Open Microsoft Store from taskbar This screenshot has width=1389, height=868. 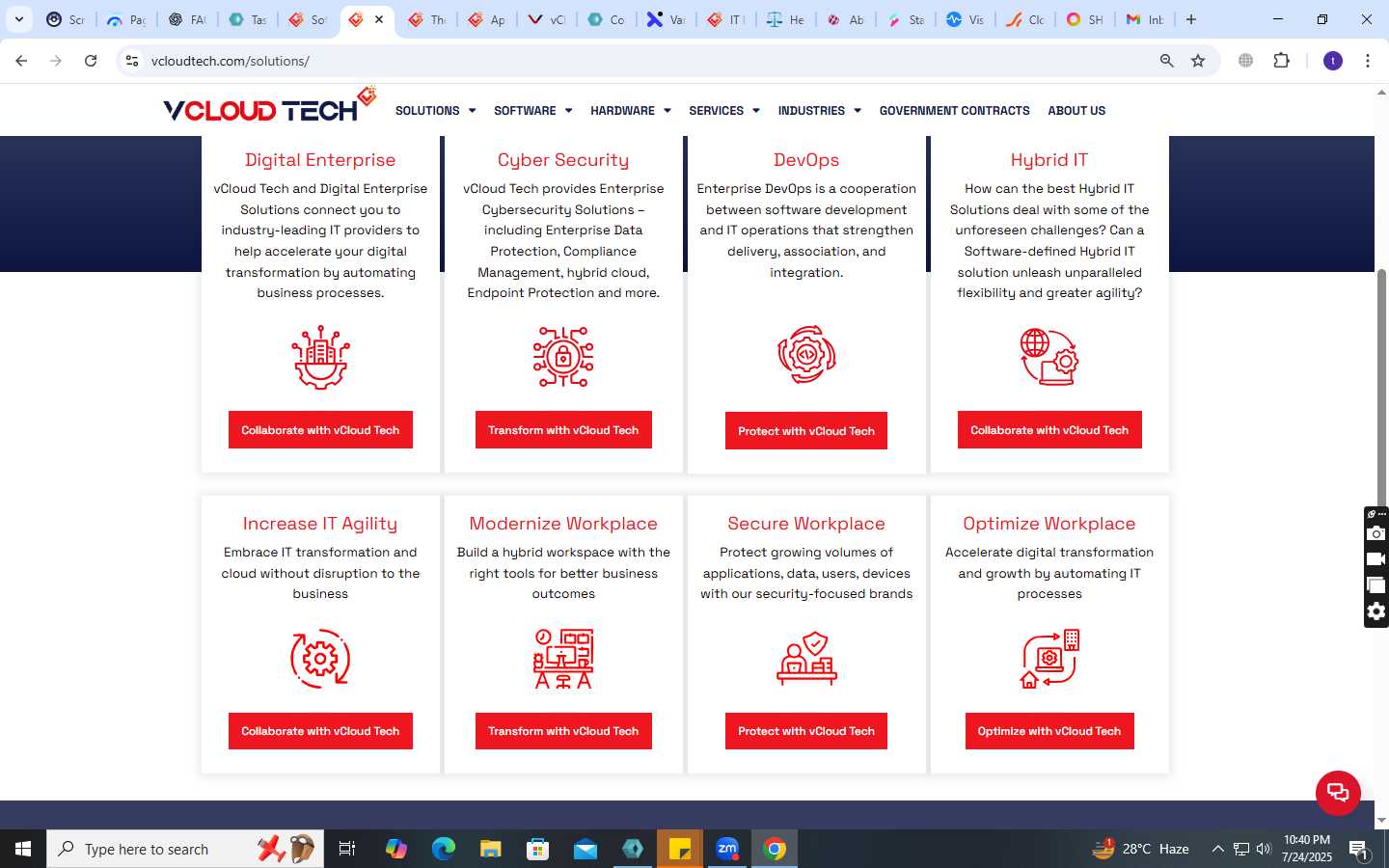coord(538,849)
